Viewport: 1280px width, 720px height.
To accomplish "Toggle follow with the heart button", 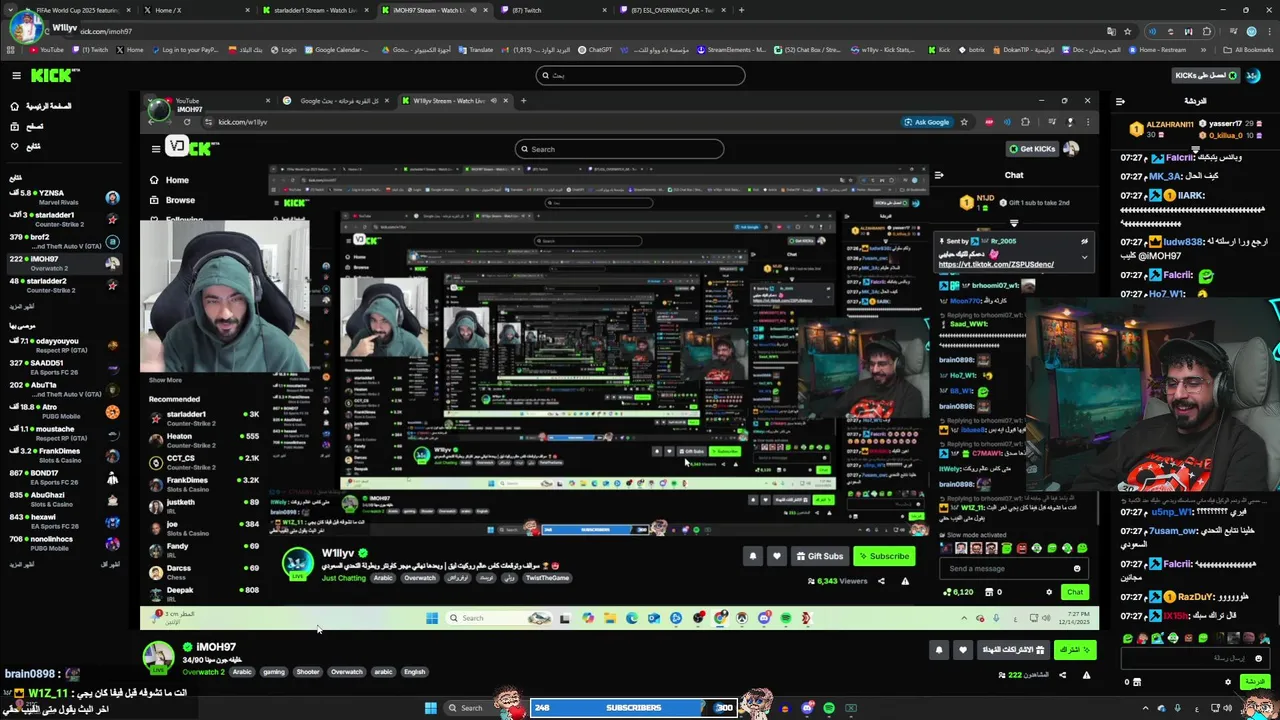I will pos(963,650).
